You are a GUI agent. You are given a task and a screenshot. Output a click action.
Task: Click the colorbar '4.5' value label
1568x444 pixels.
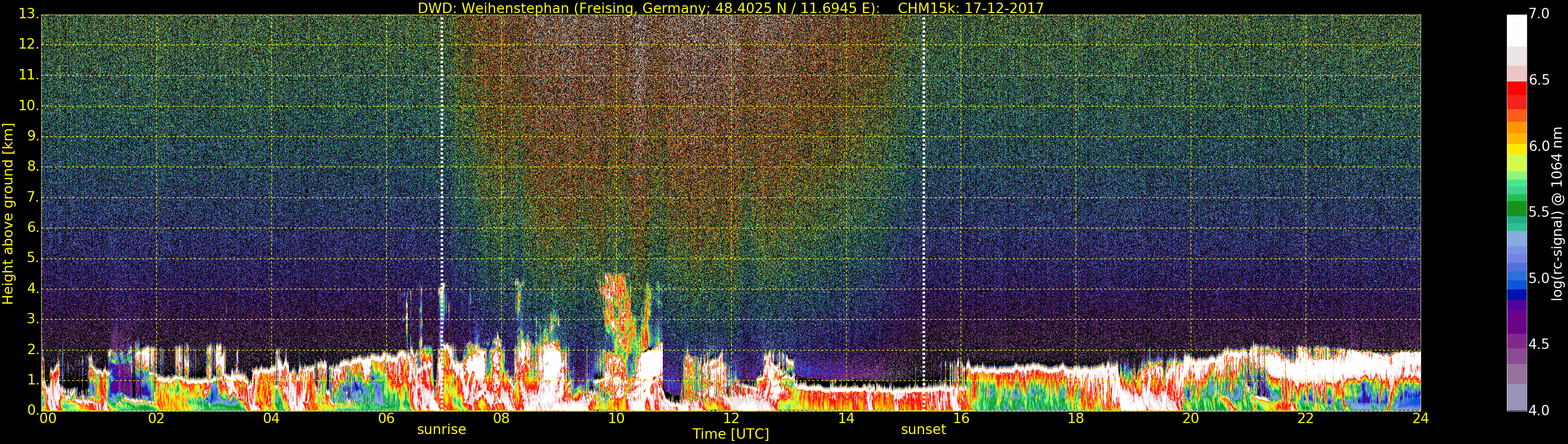tap(1539, 344)
